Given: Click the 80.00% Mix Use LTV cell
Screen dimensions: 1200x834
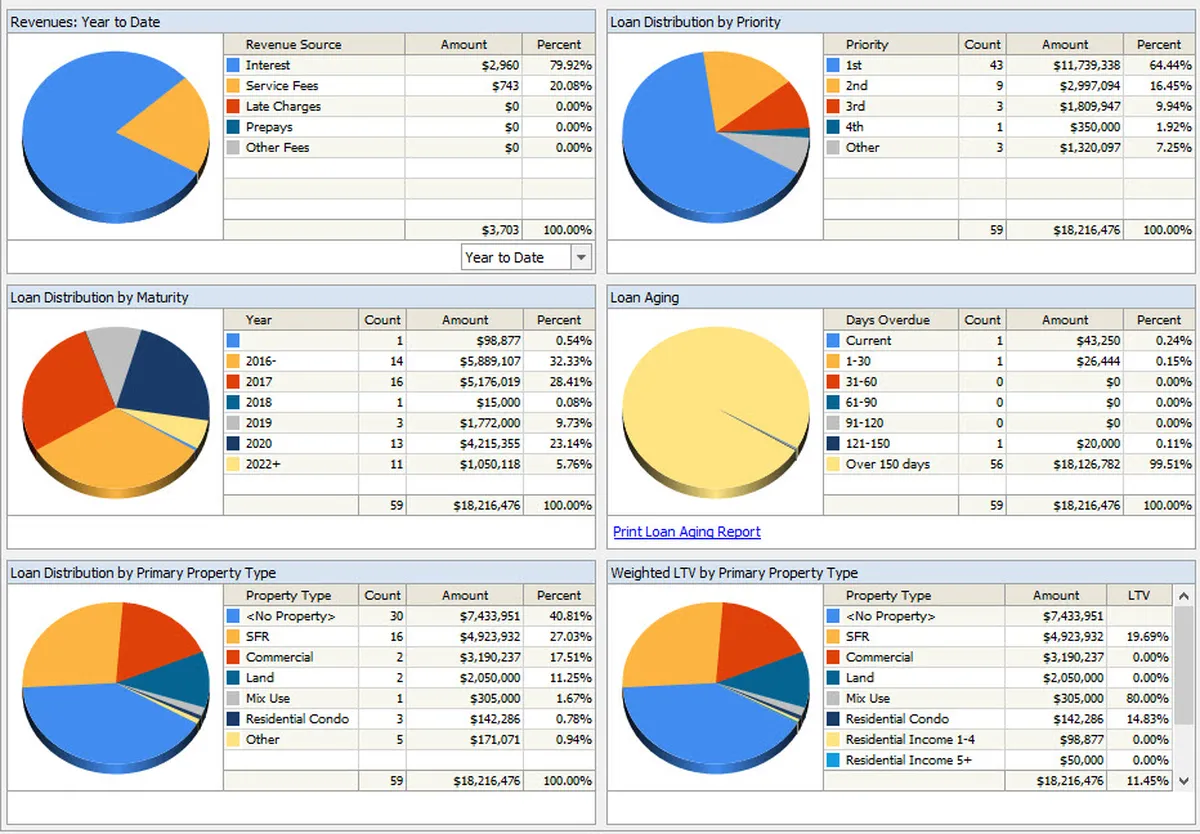Looking at the screenshot, I should click(x=1139, y=699).
